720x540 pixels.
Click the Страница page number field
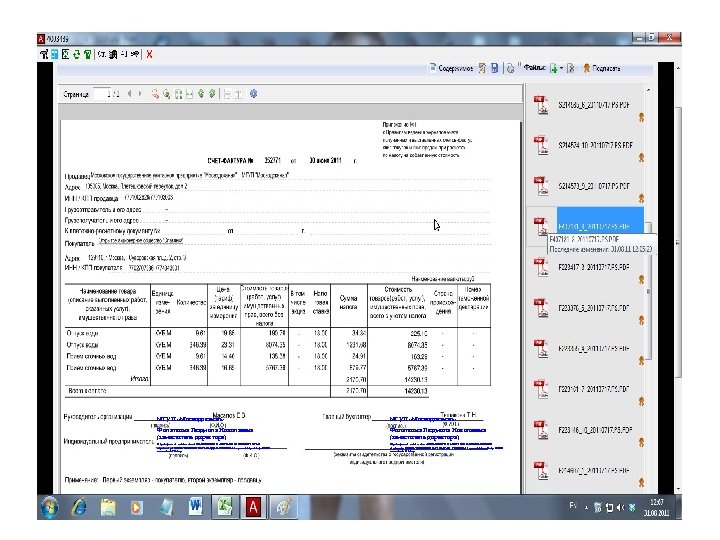click(x=102, y=94)
